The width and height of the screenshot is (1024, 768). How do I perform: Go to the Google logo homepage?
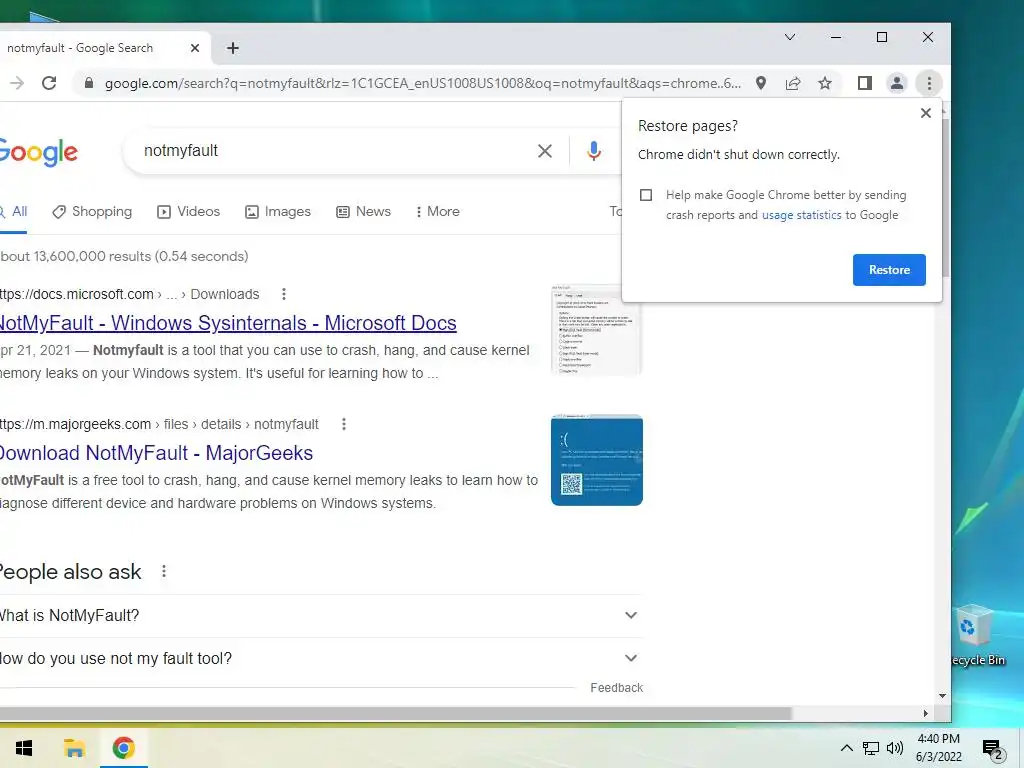pyautogui.click(x=39, y=152)
